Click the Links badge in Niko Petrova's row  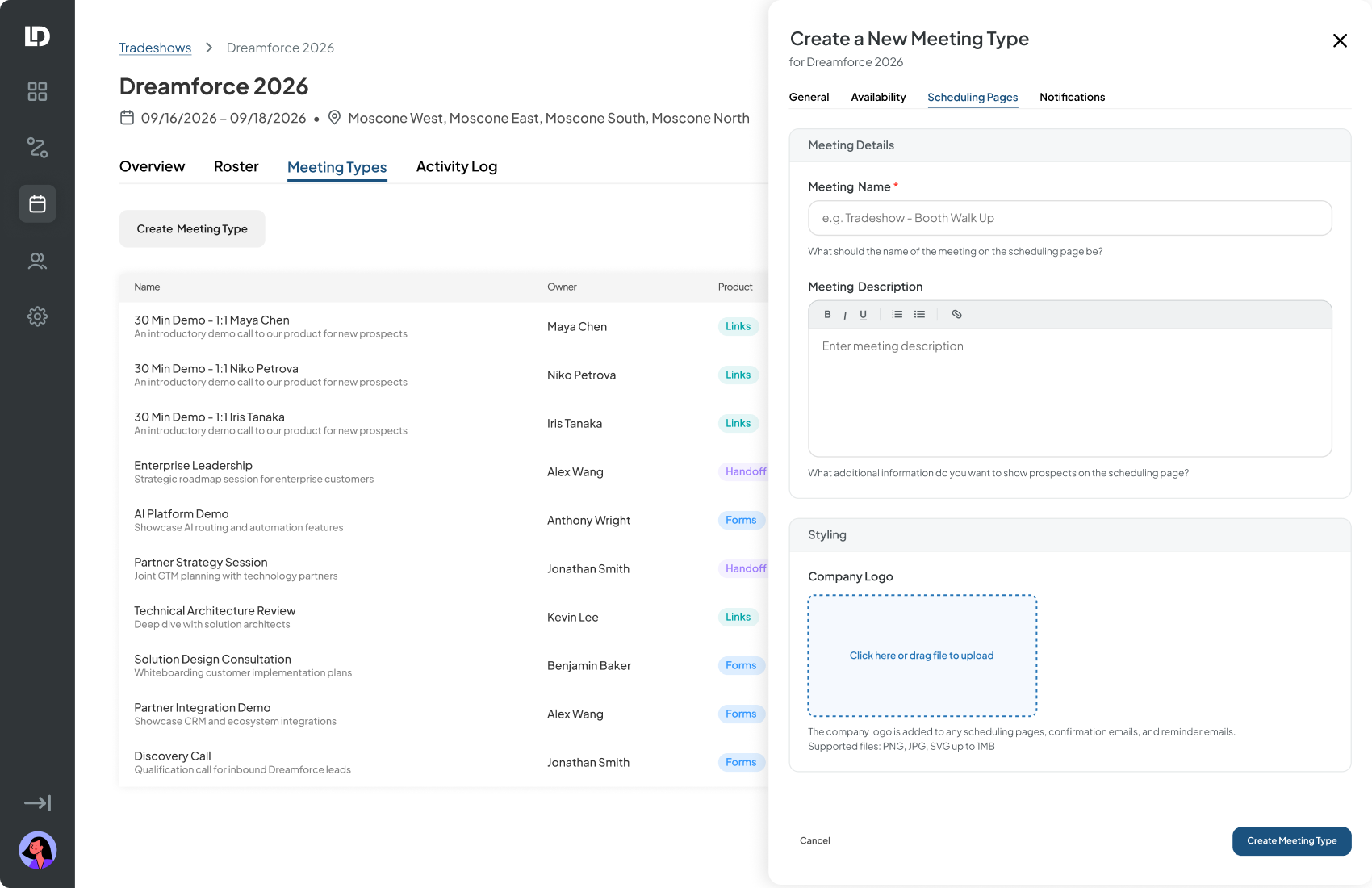pos(738,375)
